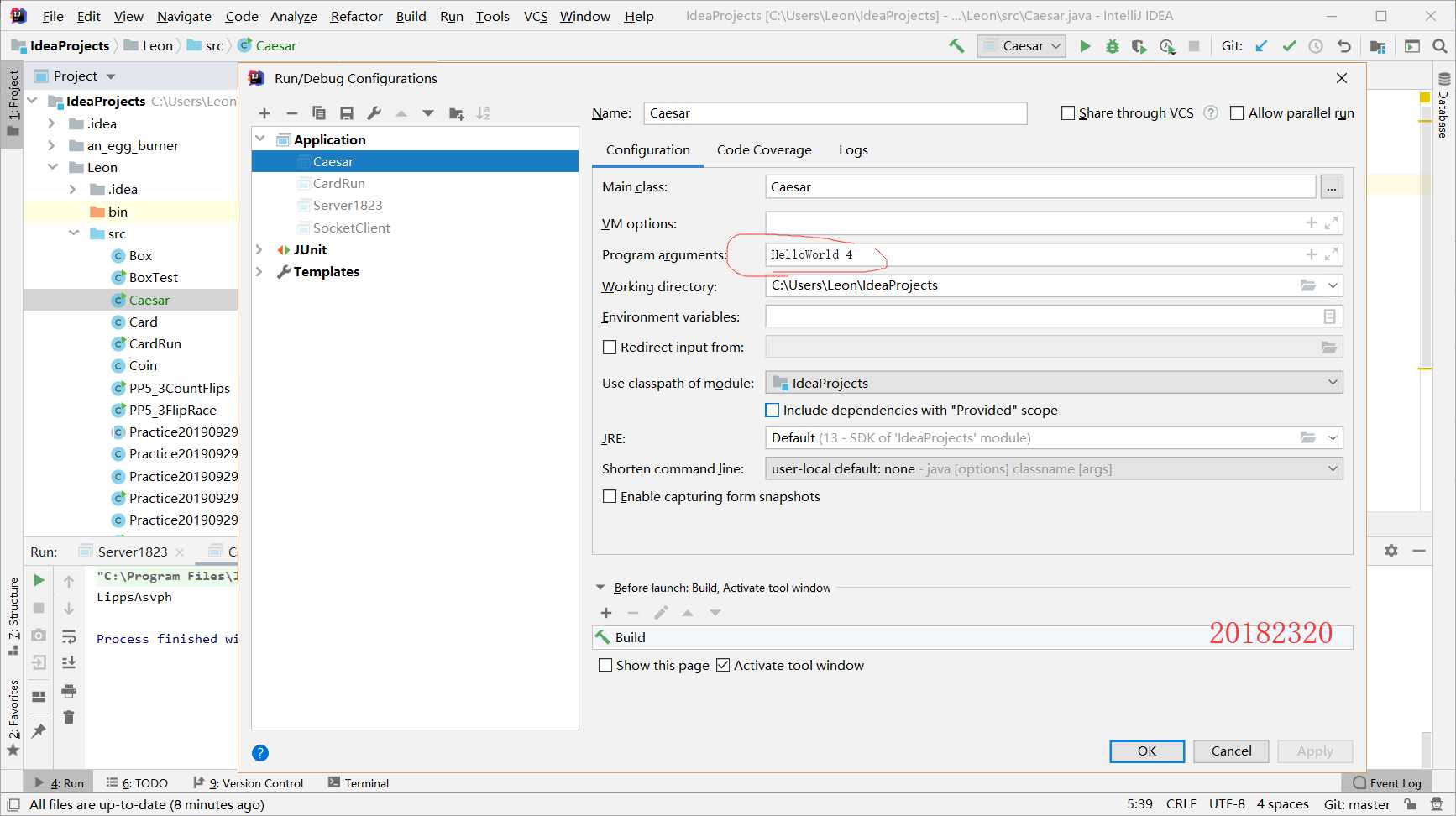Open Use classpath of module dropdown
Image resolution: width=1456 pixels, height=816 pixels.
[1055, 383]
